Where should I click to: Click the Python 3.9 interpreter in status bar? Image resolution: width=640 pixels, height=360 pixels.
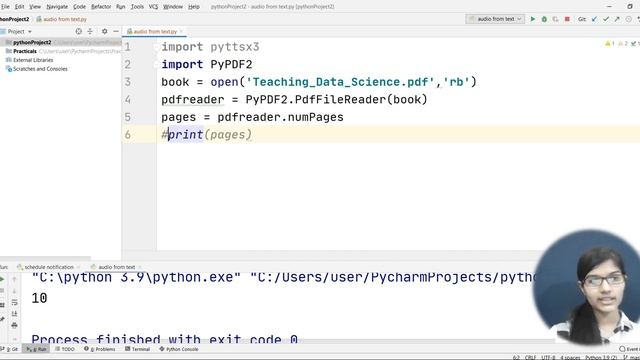601,358
